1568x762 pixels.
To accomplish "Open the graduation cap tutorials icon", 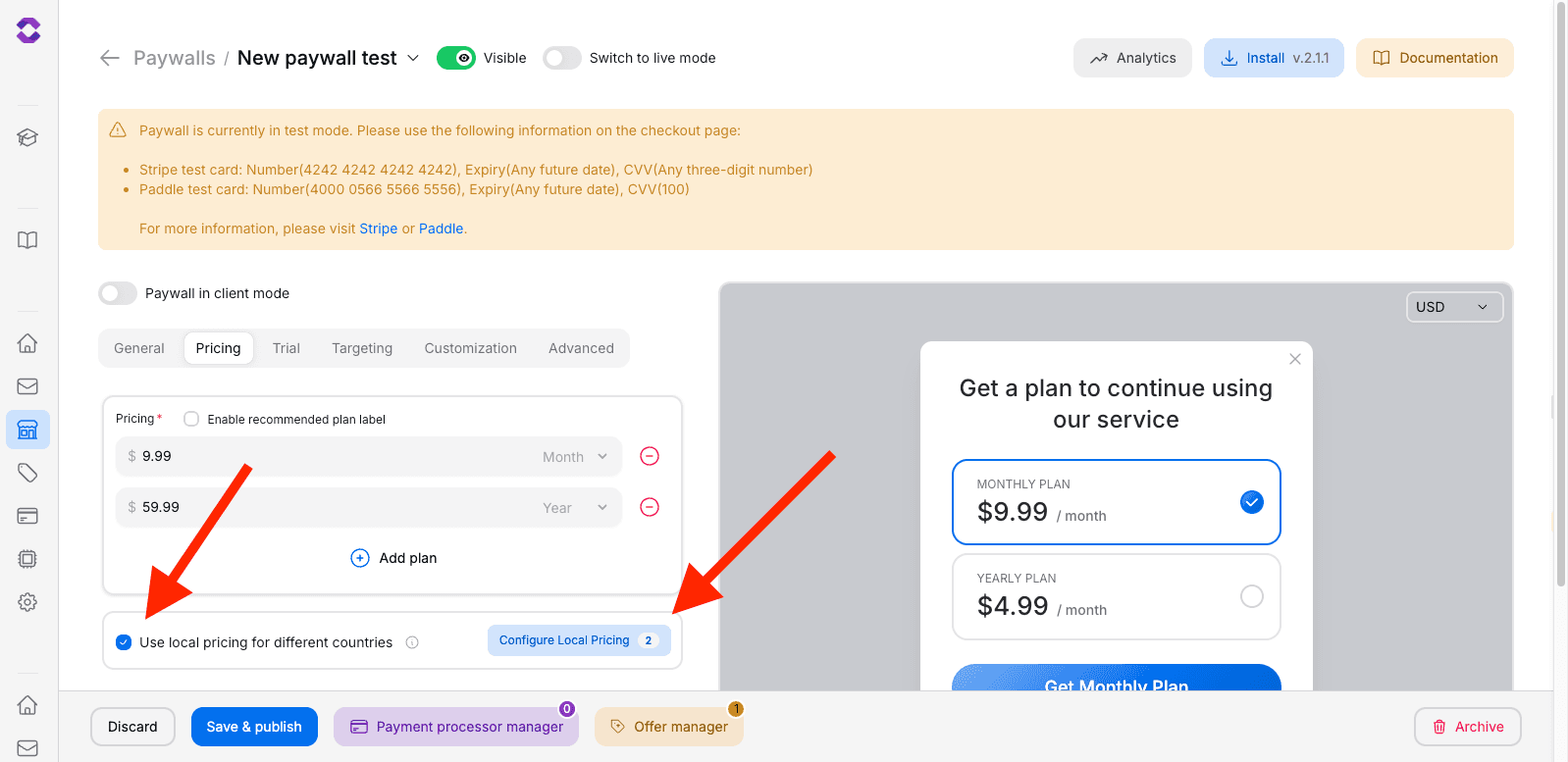I will [x=27, y=137].
